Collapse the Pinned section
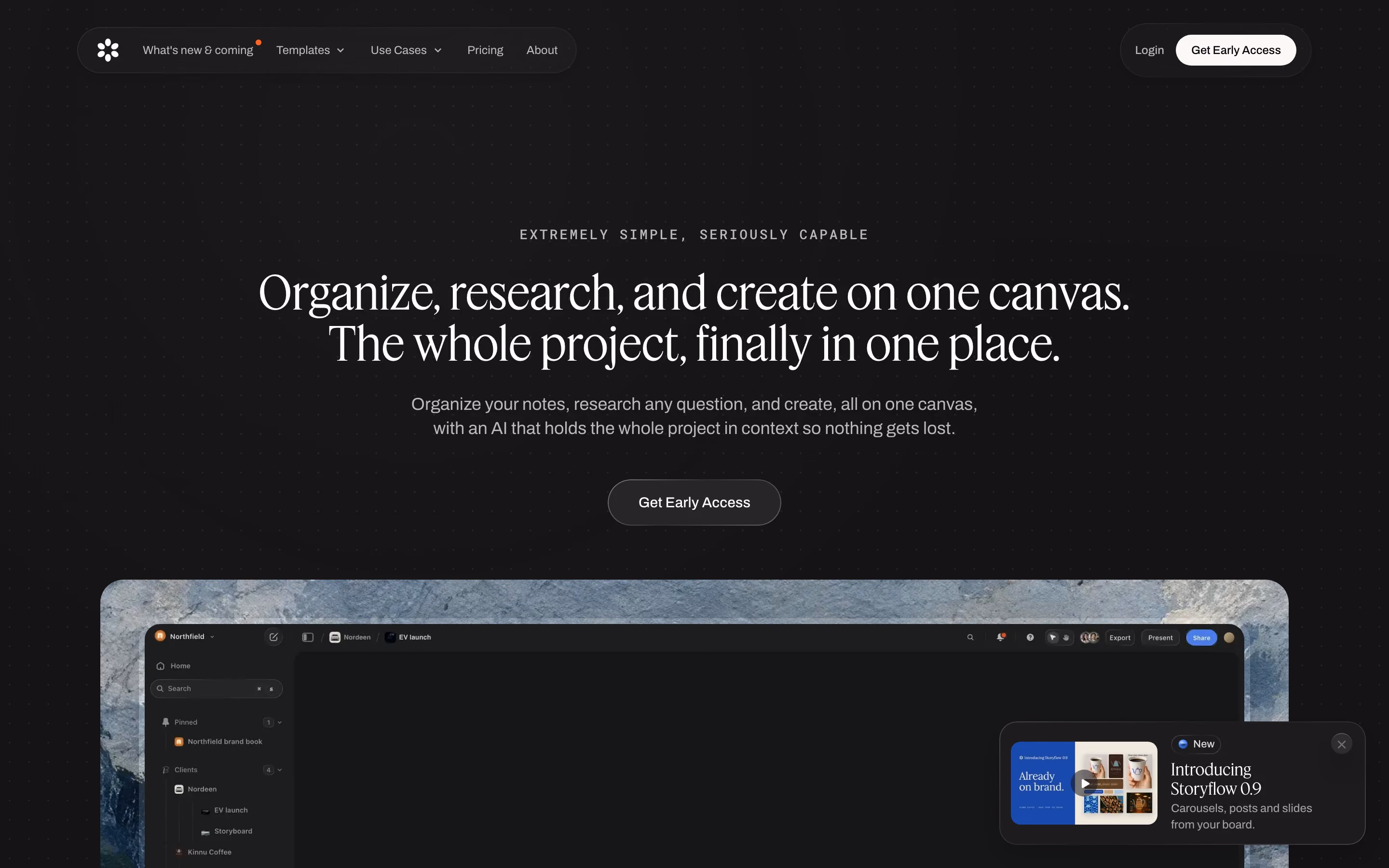The width and height of the screenshot is (1389, 868). click(280, 722)
